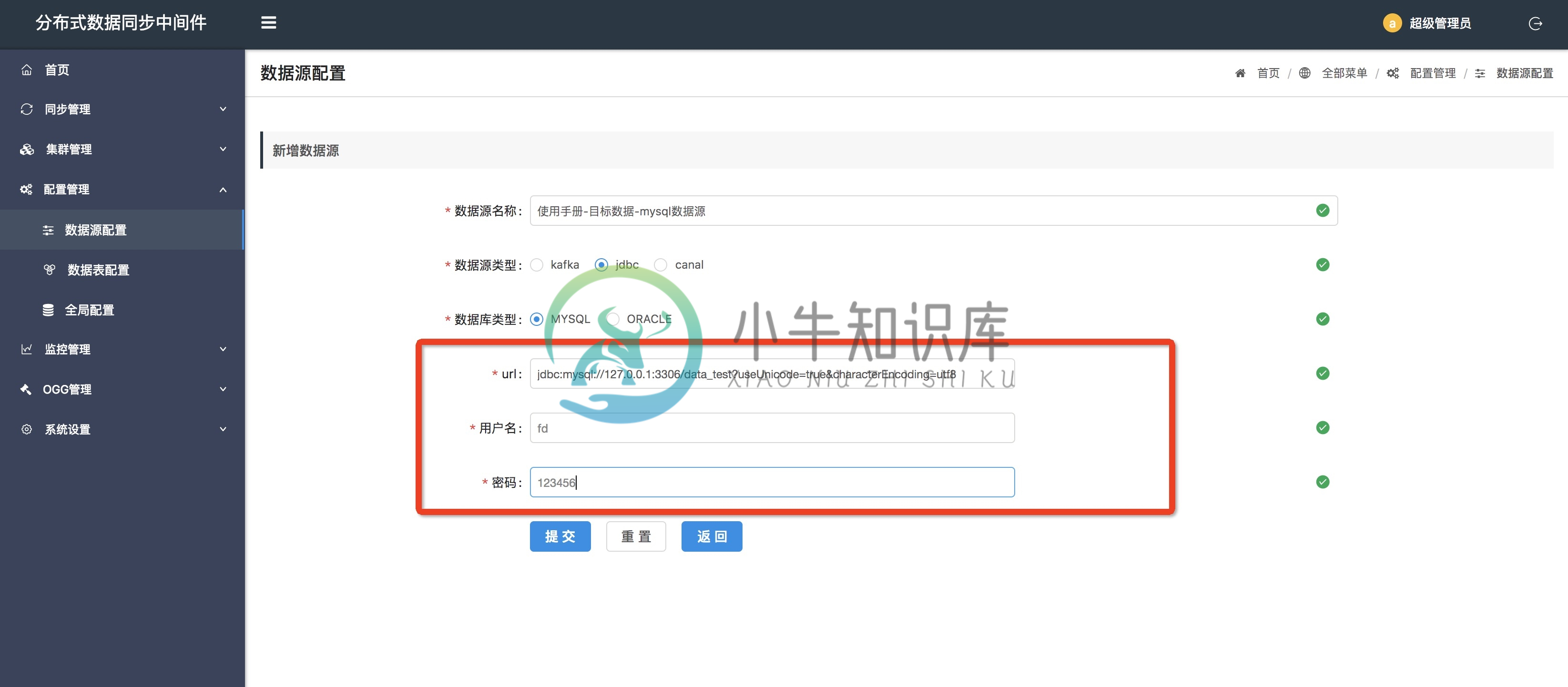Viewport: 1568px width, 687px height.
Task: Select kafka data source type radio button
Action: [538, 264]
